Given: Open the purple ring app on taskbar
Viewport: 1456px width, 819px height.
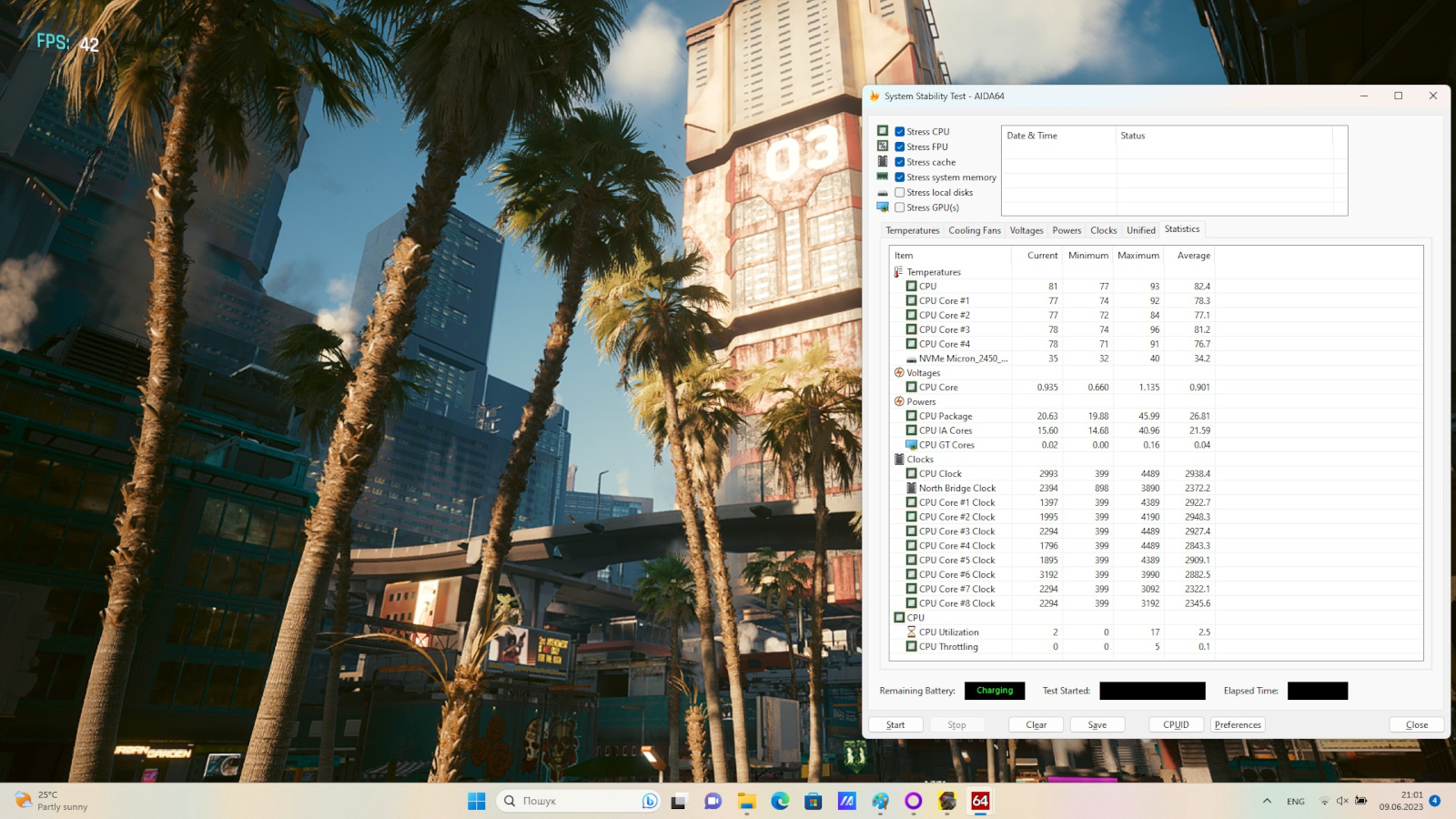Looking at the screenshot, I should (914, 801).
